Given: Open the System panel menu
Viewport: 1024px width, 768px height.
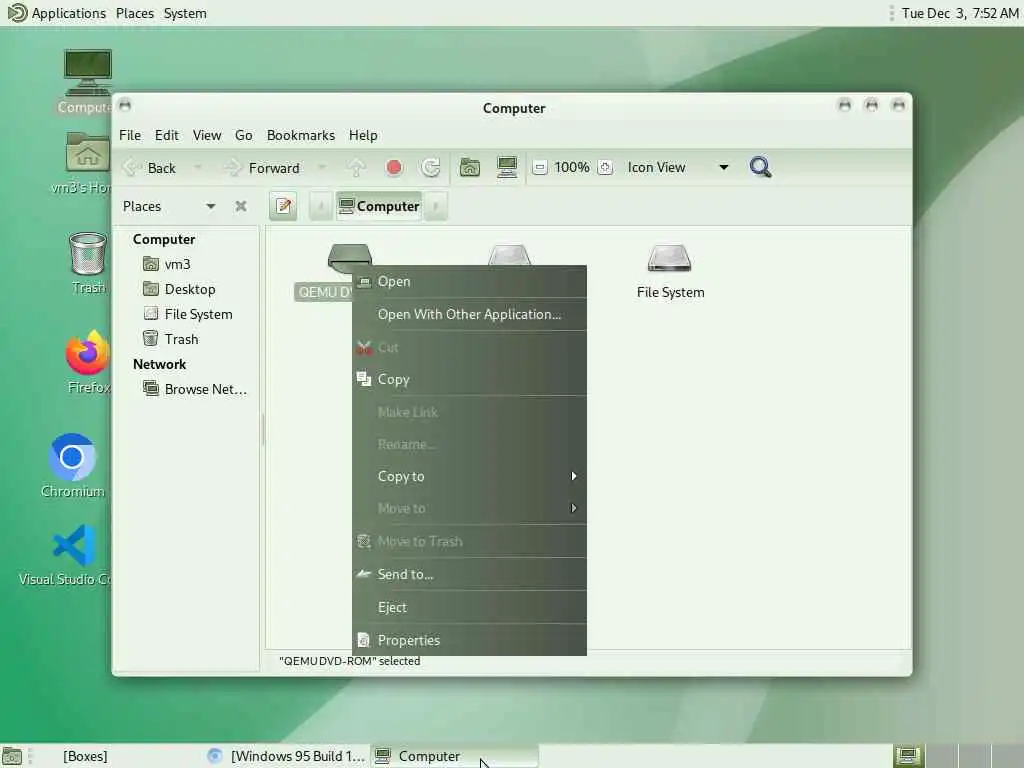Looking at the screenshot, I should tap(185, 13).
